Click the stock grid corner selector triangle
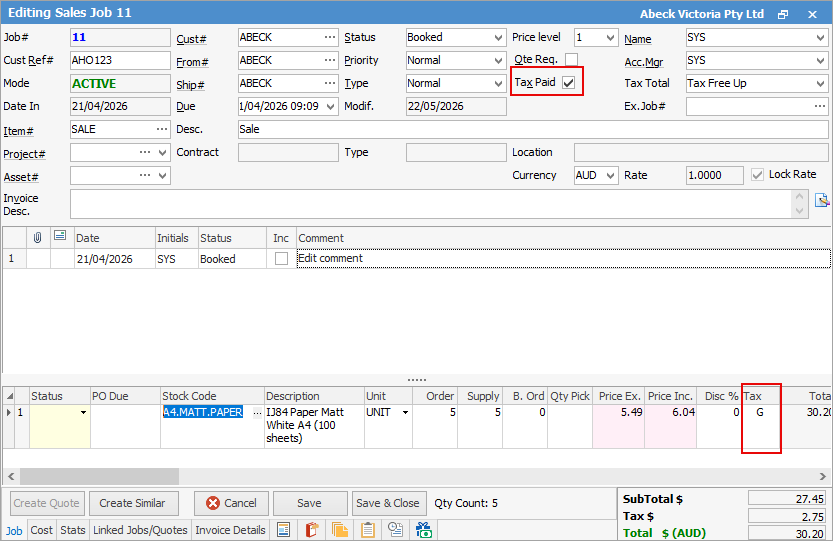The image size is (833, 541). [10, 396]
